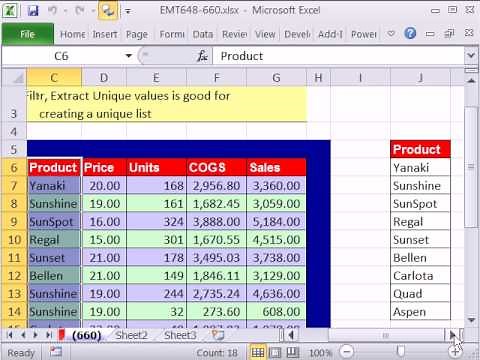Click Aspen in the unique list

point(420,312)
